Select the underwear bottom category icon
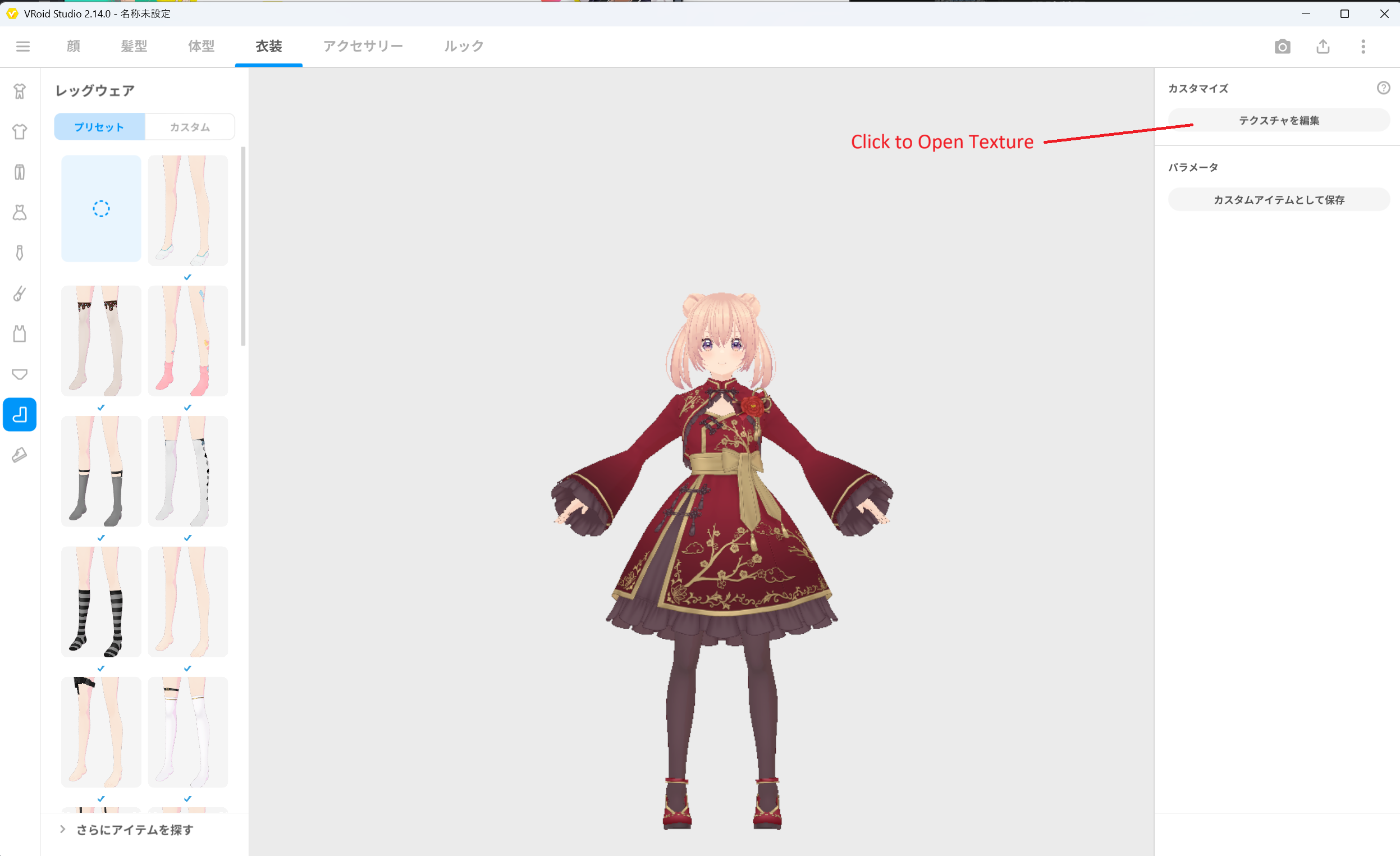 tap(20, 374)
